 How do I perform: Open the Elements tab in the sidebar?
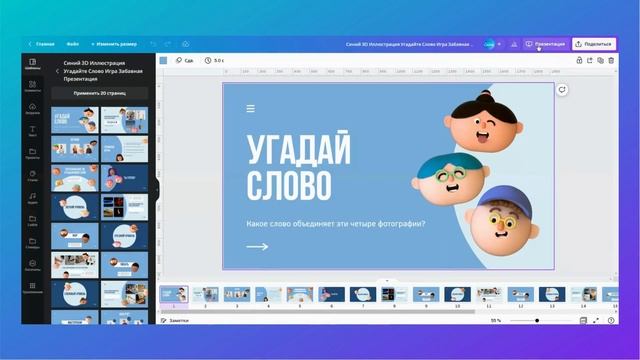[33, 86]
